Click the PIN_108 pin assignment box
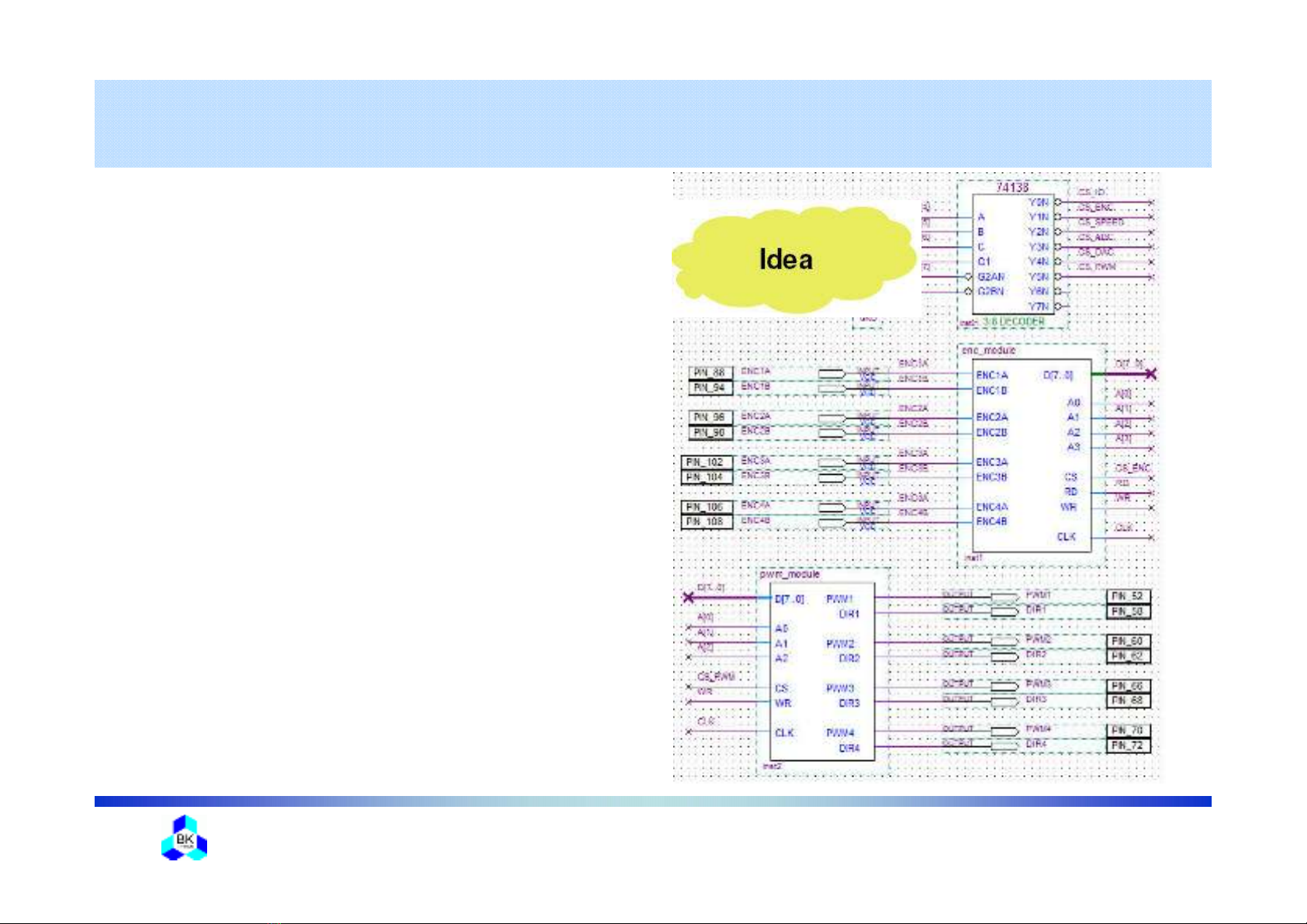This screenshot has height=924, width=1307. (707, 522)
